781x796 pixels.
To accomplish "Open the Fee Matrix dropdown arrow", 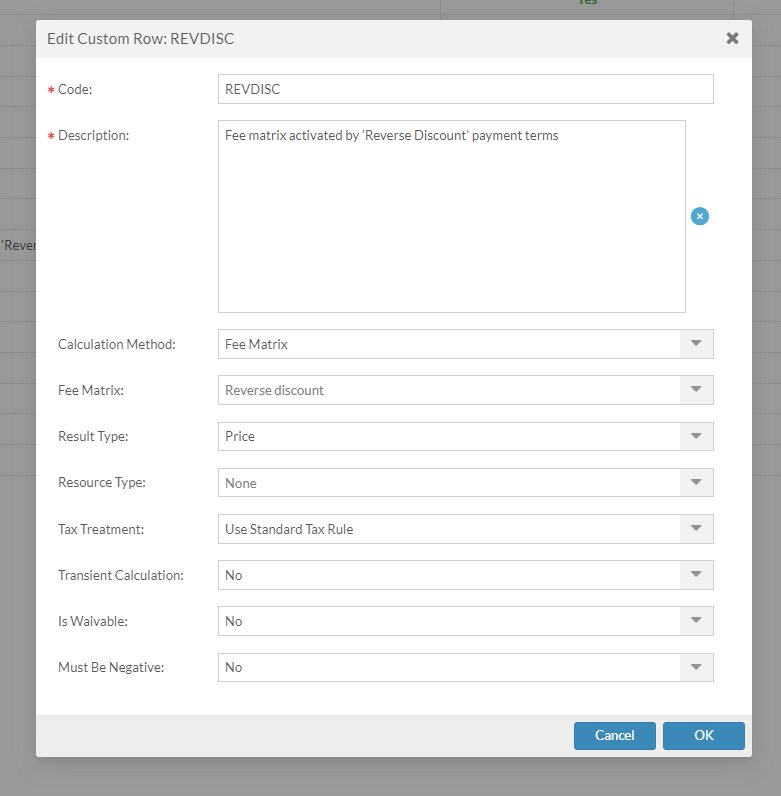I will (x=696, y=390).
